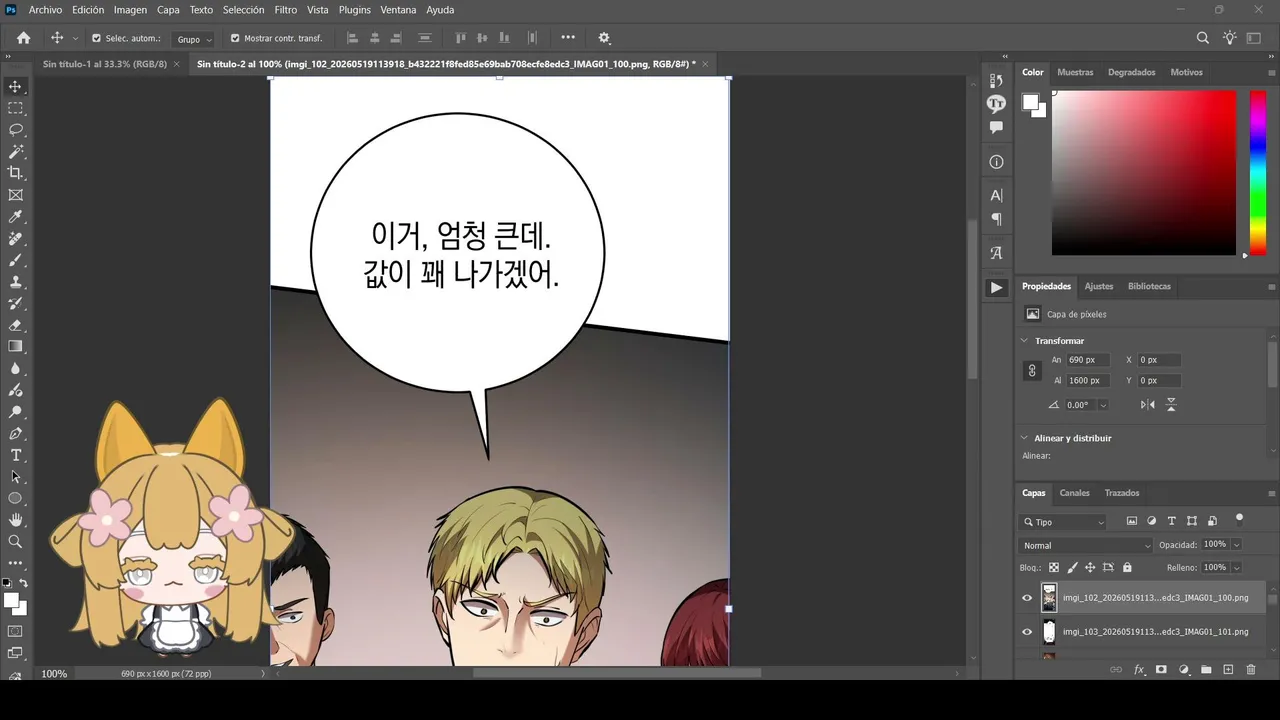Image resolution: width=1280 pixels, height=720 pixels.
Task: Flip horizontally in Transformar section
Action: click(x=1148, y=405)
